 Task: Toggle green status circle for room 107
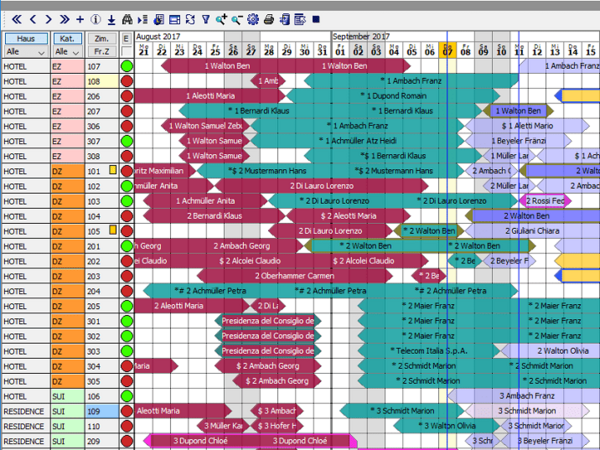pyautogui.click(x=127, y=67)
